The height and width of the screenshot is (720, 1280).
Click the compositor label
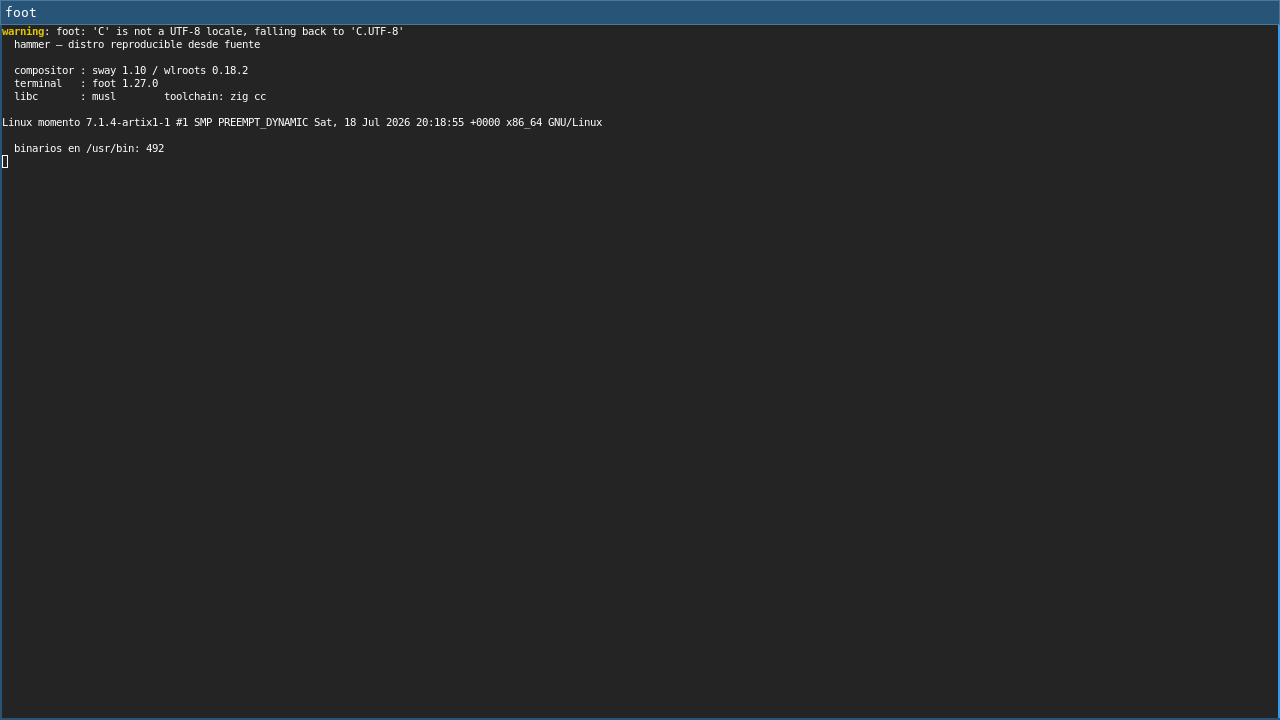44,71
